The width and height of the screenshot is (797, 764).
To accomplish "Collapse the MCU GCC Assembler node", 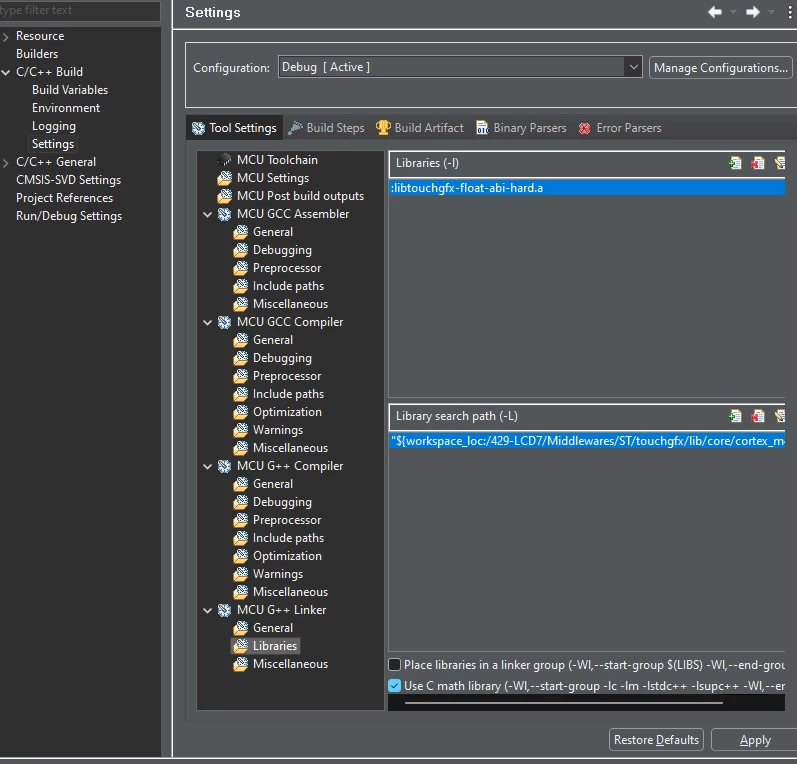I will pyautogui.click(x=207, y=215).
